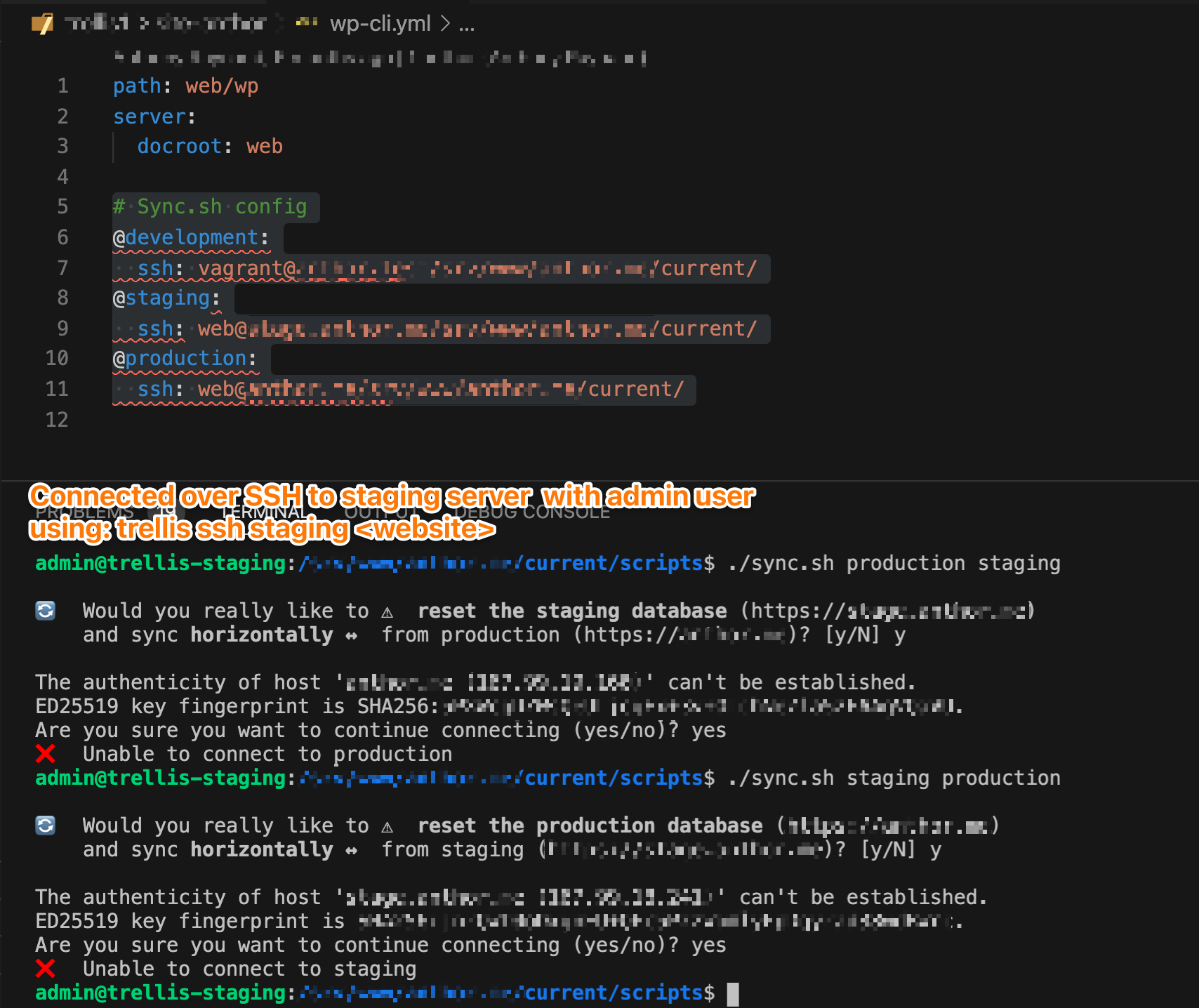The image size is (1199, 1008).
Task: Click the blurred annotation line above line 1
Action: [x=379, y=58]
